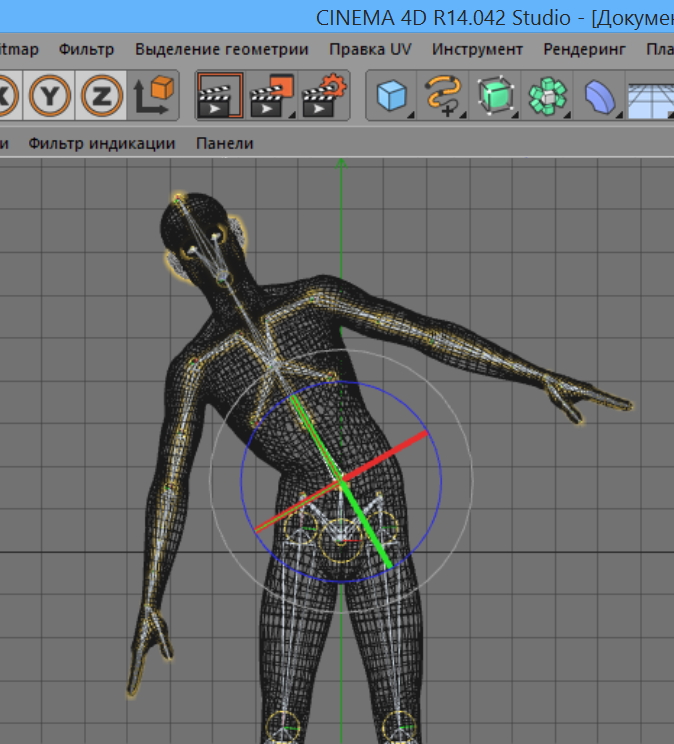Open viewport Фильтр индикации menu
This screenshot has width=674, height=744.
101,143
